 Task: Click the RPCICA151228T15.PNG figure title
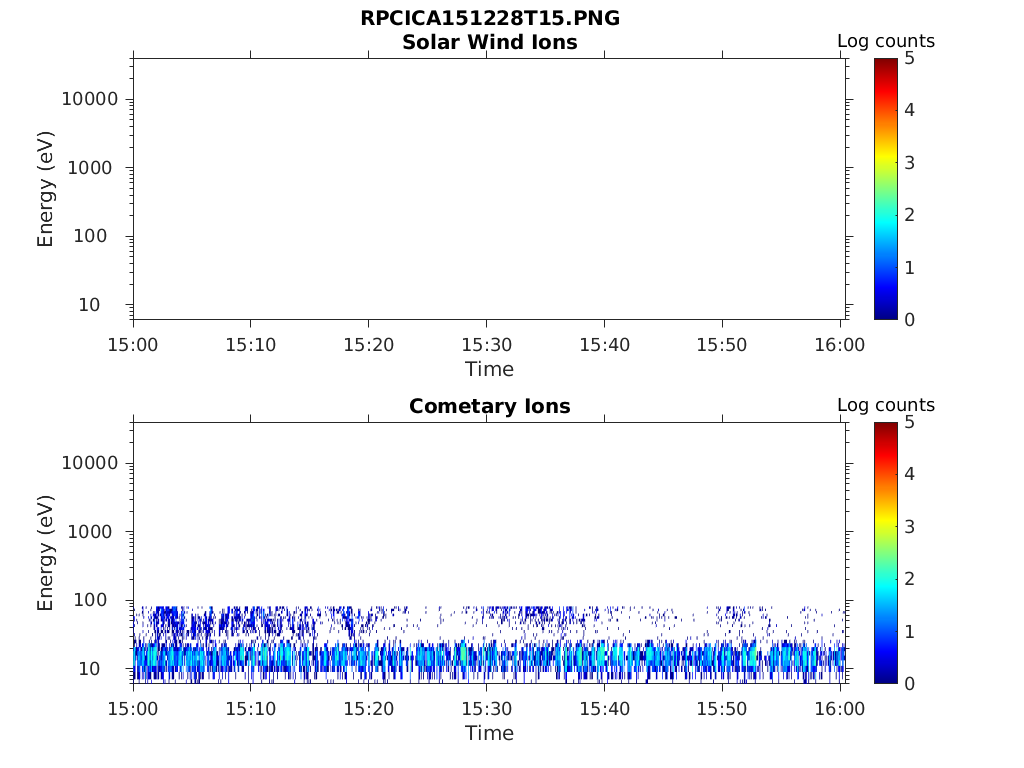[490, 18]
